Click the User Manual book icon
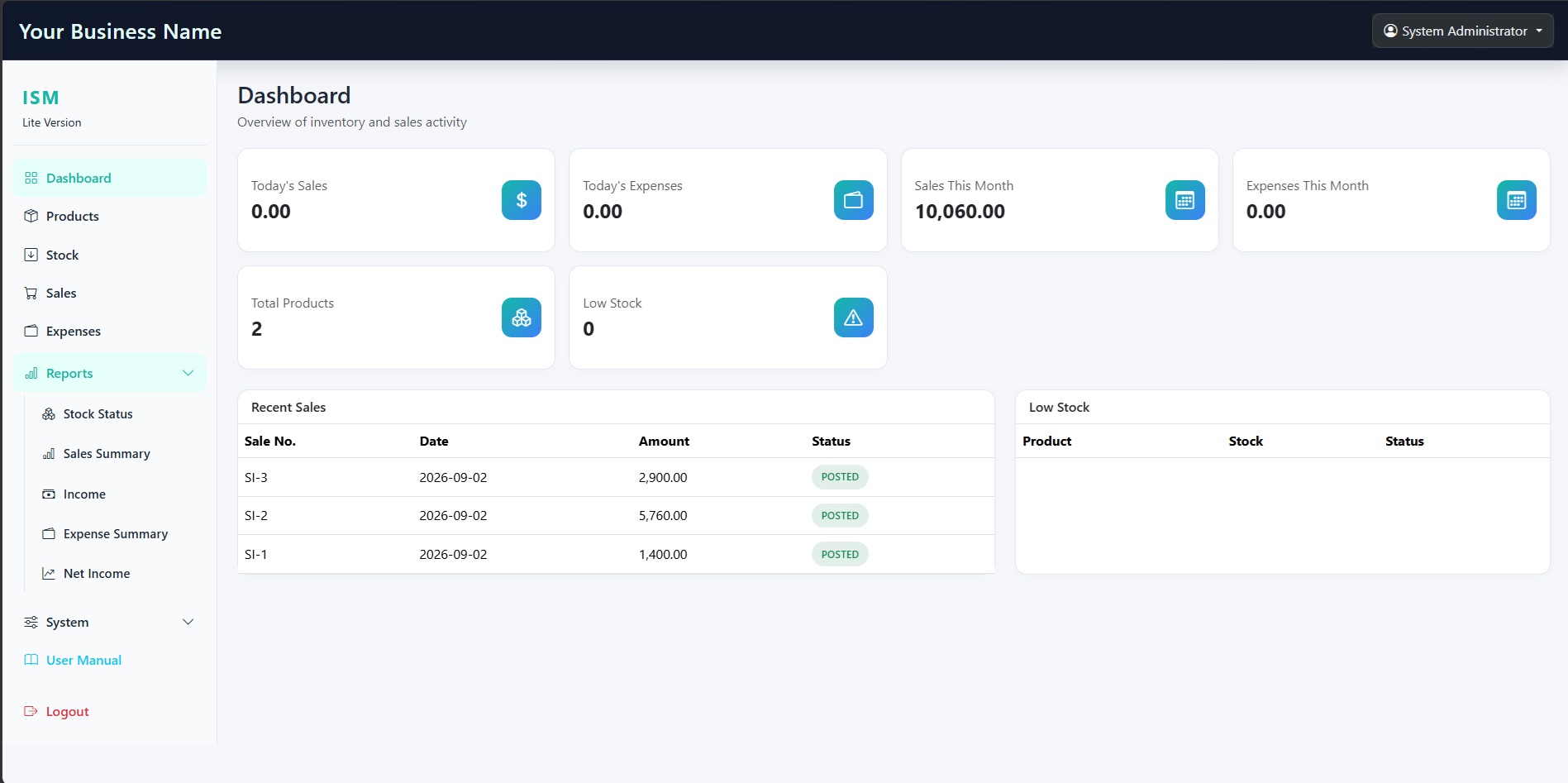This screenshot has height=783, width=1568. [x=31, y=660]
